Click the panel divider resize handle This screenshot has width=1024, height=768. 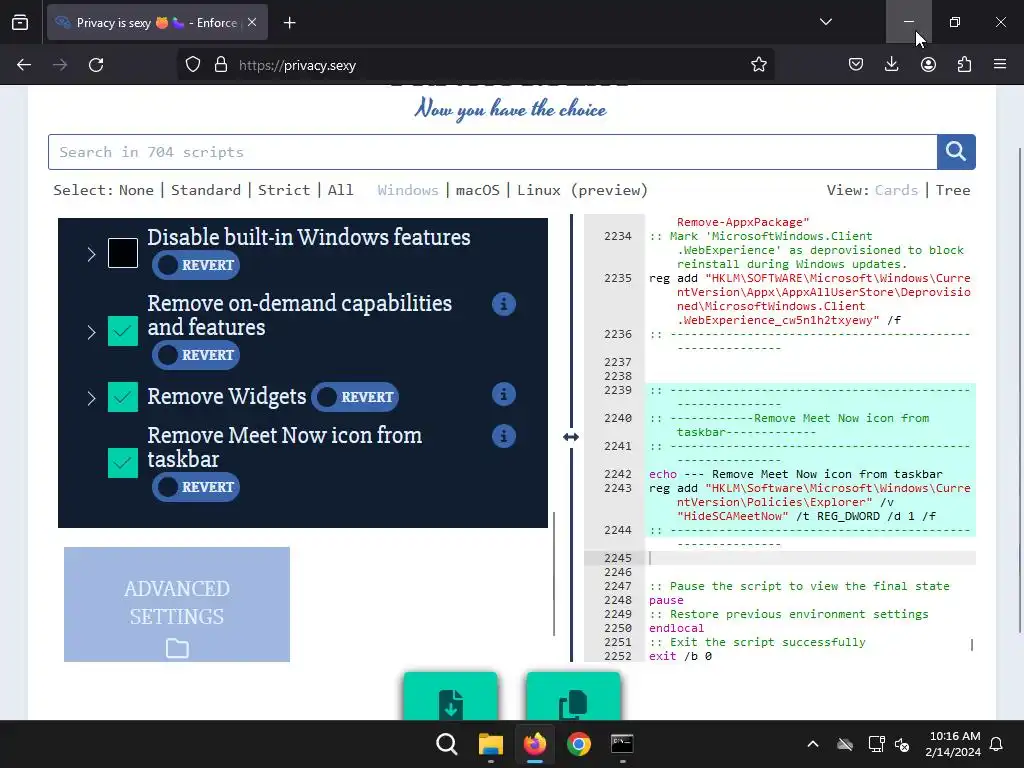(571, 437)
